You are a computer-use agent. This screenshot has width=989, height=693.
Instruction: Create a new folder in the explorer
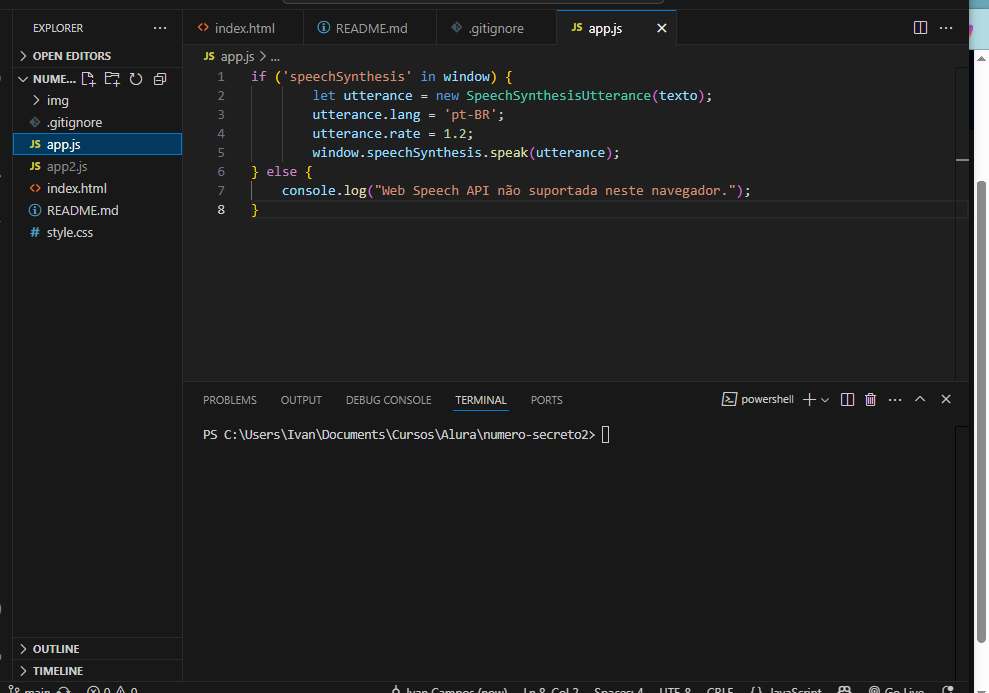click(x=112, y=79)
